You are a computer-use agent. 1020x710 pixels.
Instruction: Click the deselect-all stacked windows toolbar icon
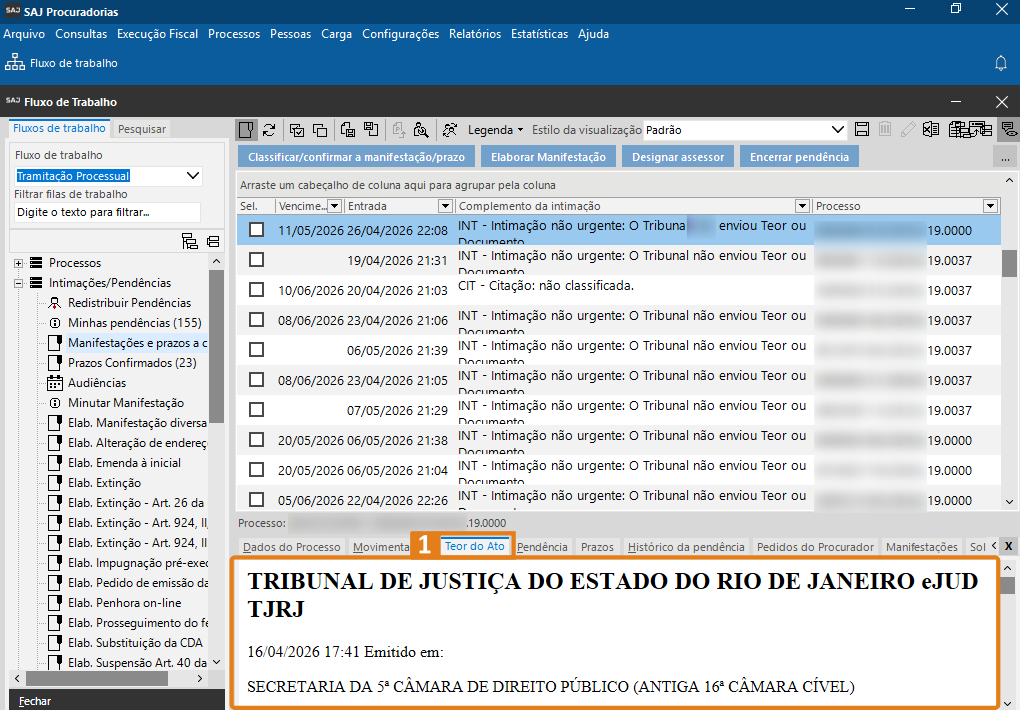pyautogui.click(x=320, y=130)
